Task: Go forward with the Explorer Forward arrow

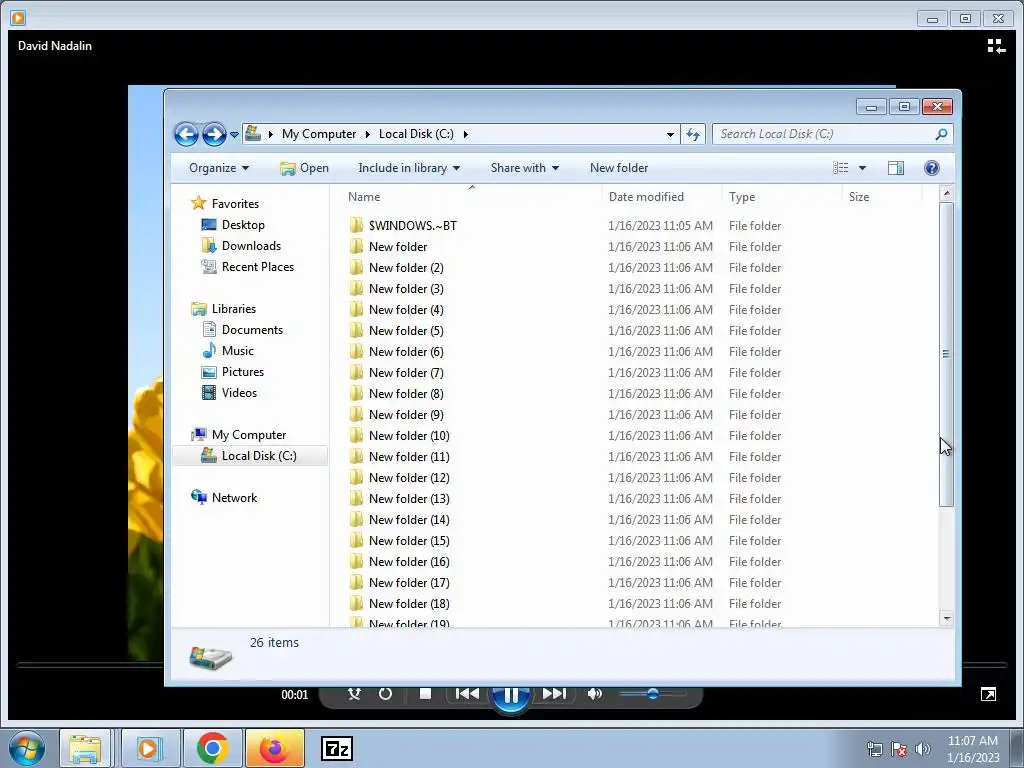Action: (214, 135)
